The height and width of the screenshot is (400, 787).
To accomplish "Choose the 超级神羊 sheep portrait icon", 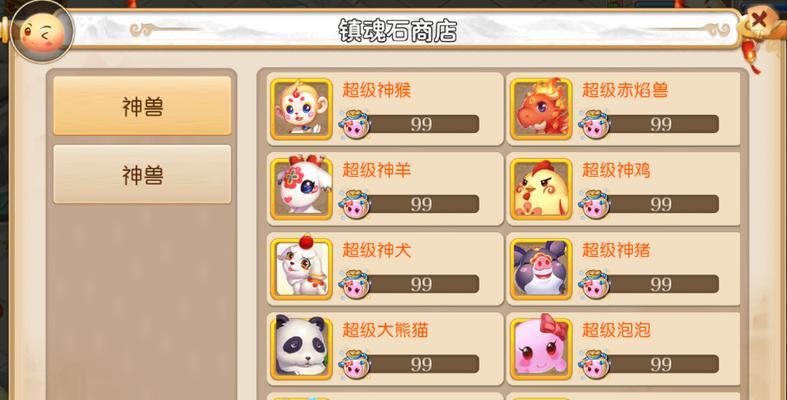I will [x=301, y=189].
